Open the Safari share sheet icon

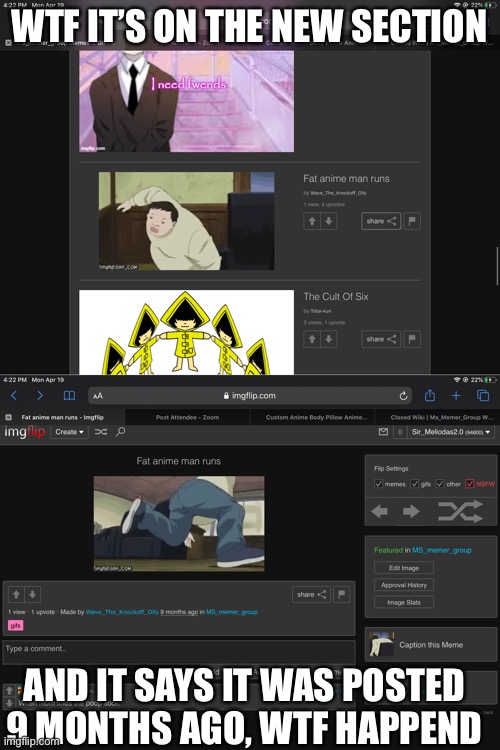(430, 395)
